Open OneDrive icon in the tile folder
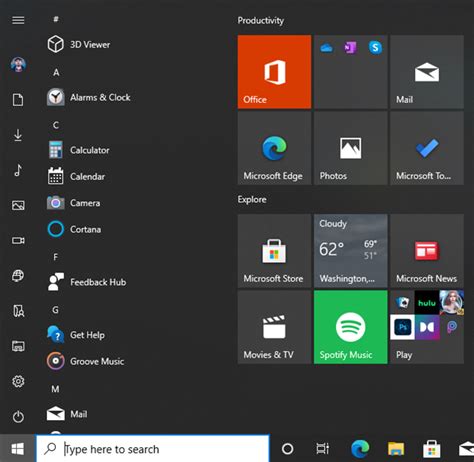Image resolution: width=474 pixels, height=462 pixels. point(326,48)
